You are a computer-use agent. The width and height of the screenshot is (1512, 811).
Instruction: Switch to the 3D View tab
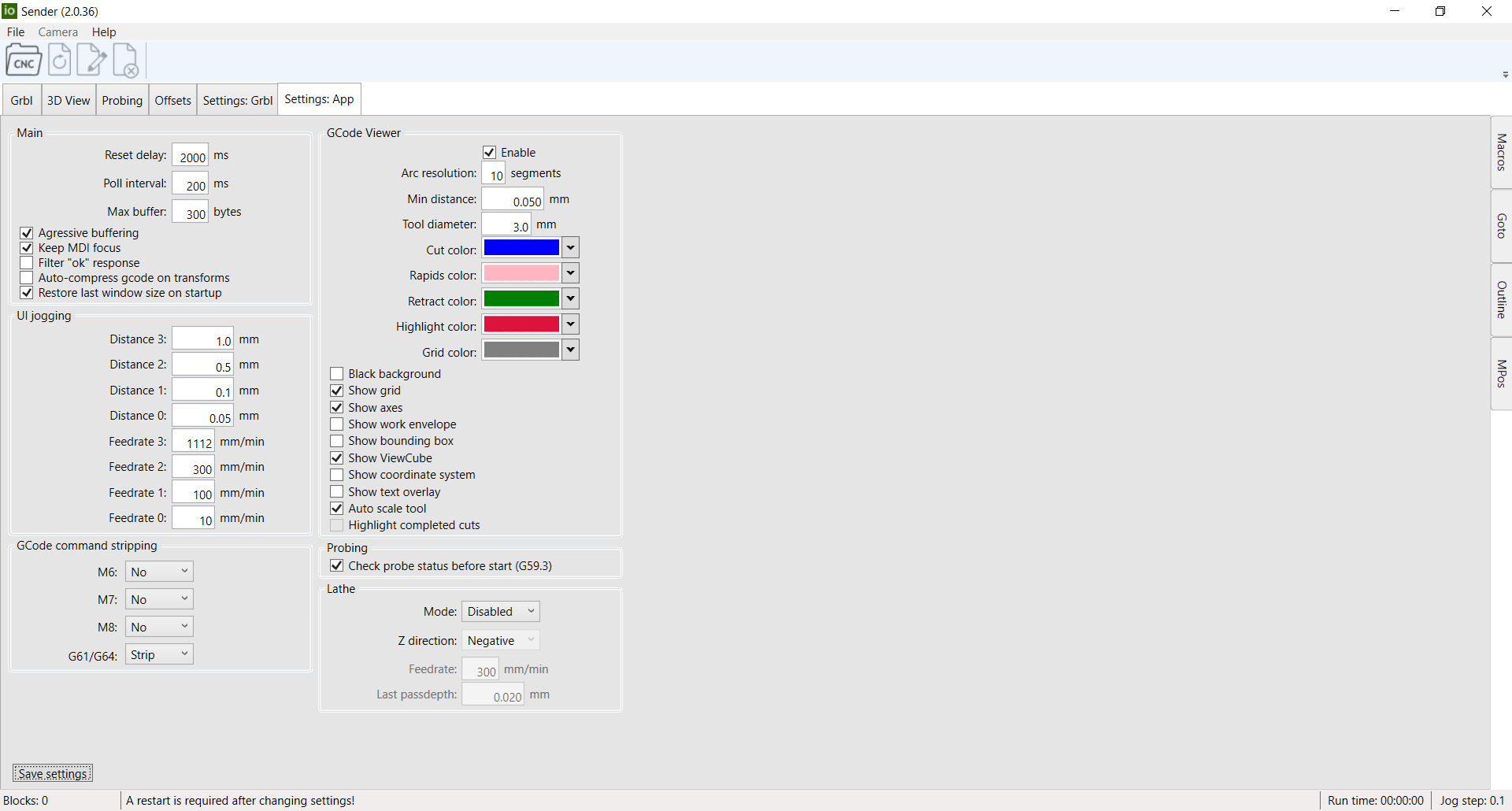click(69, 100)
